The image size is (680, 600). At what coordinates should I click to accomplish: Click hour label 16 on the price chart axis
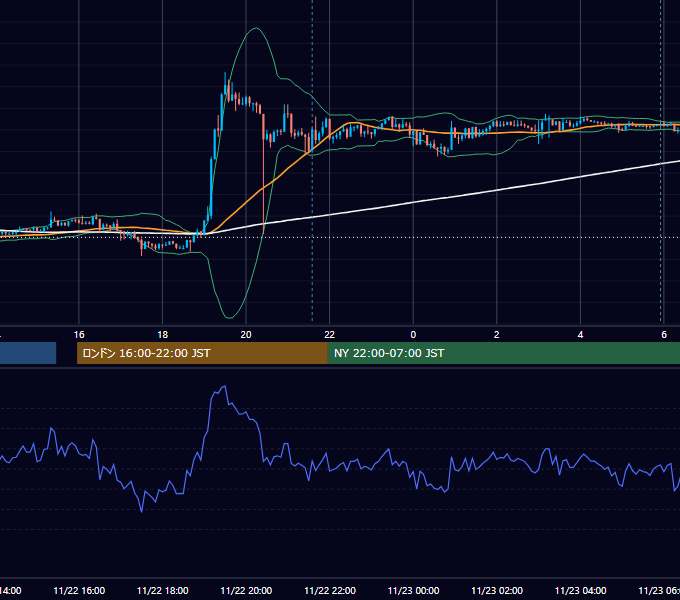pyautogui.click(x=79, y=335)
